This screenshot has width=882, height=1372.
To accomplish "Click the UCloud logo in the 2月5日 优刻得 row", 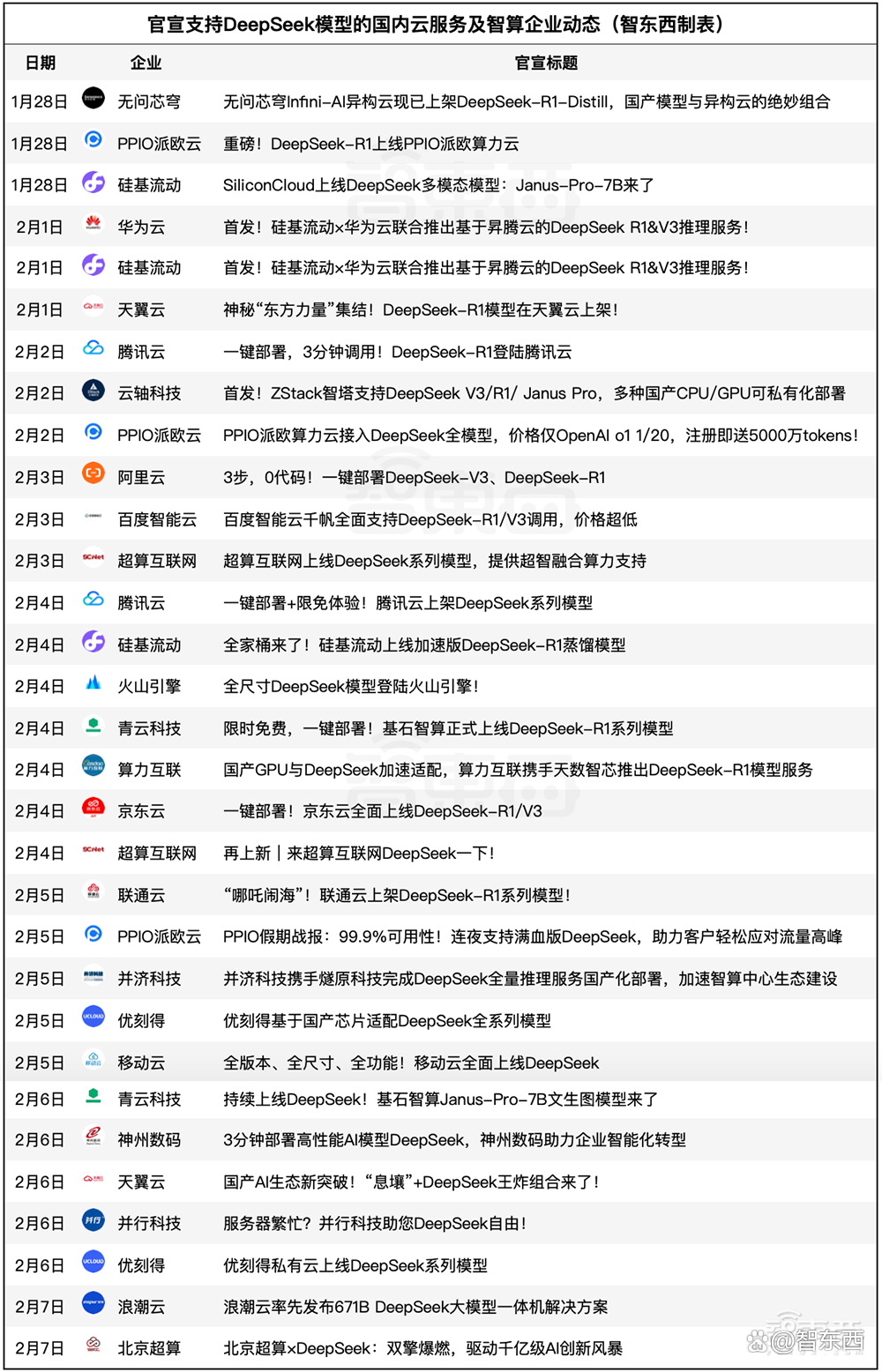I will pos(93,1018).
